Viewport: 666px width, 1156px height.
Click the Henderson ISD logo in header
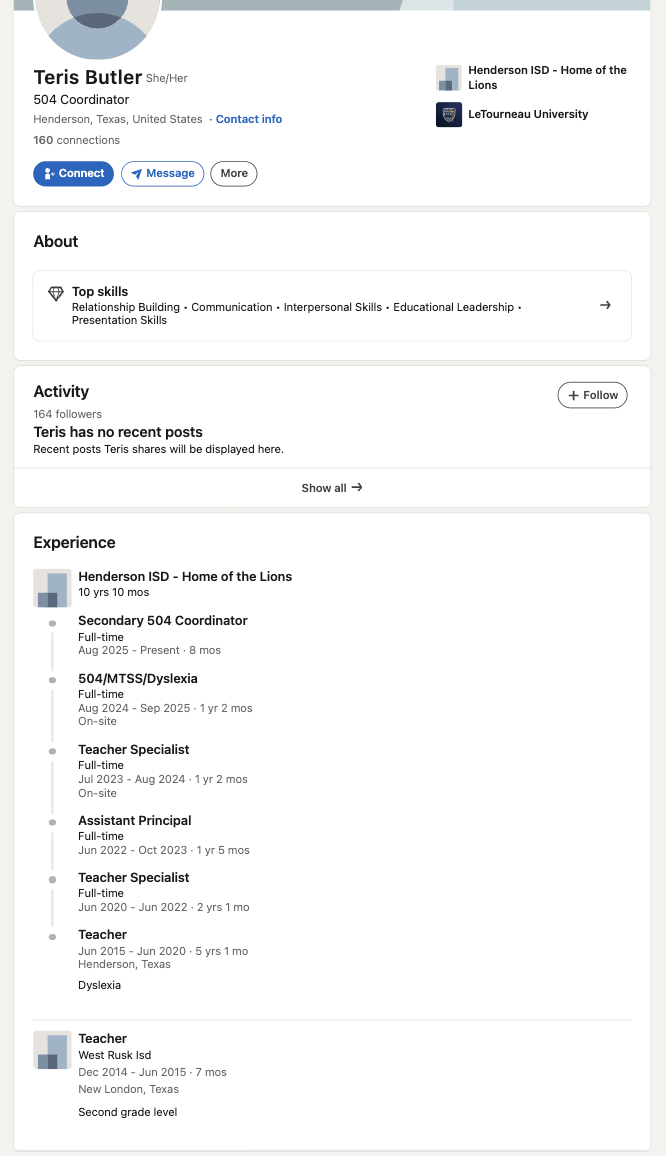click(x=448, y=77)
